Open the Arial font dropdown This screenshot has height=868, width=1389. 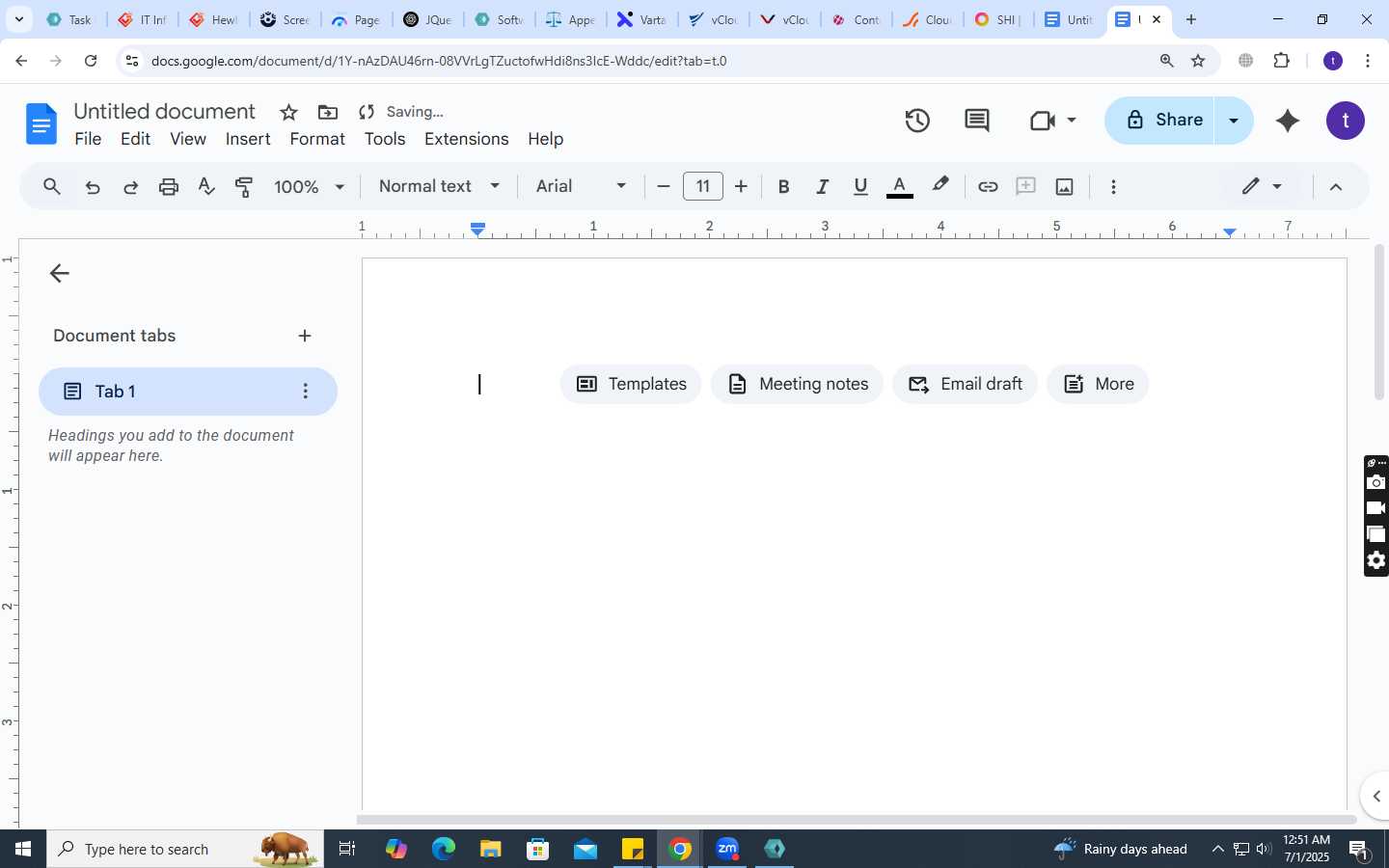(581, 186)
